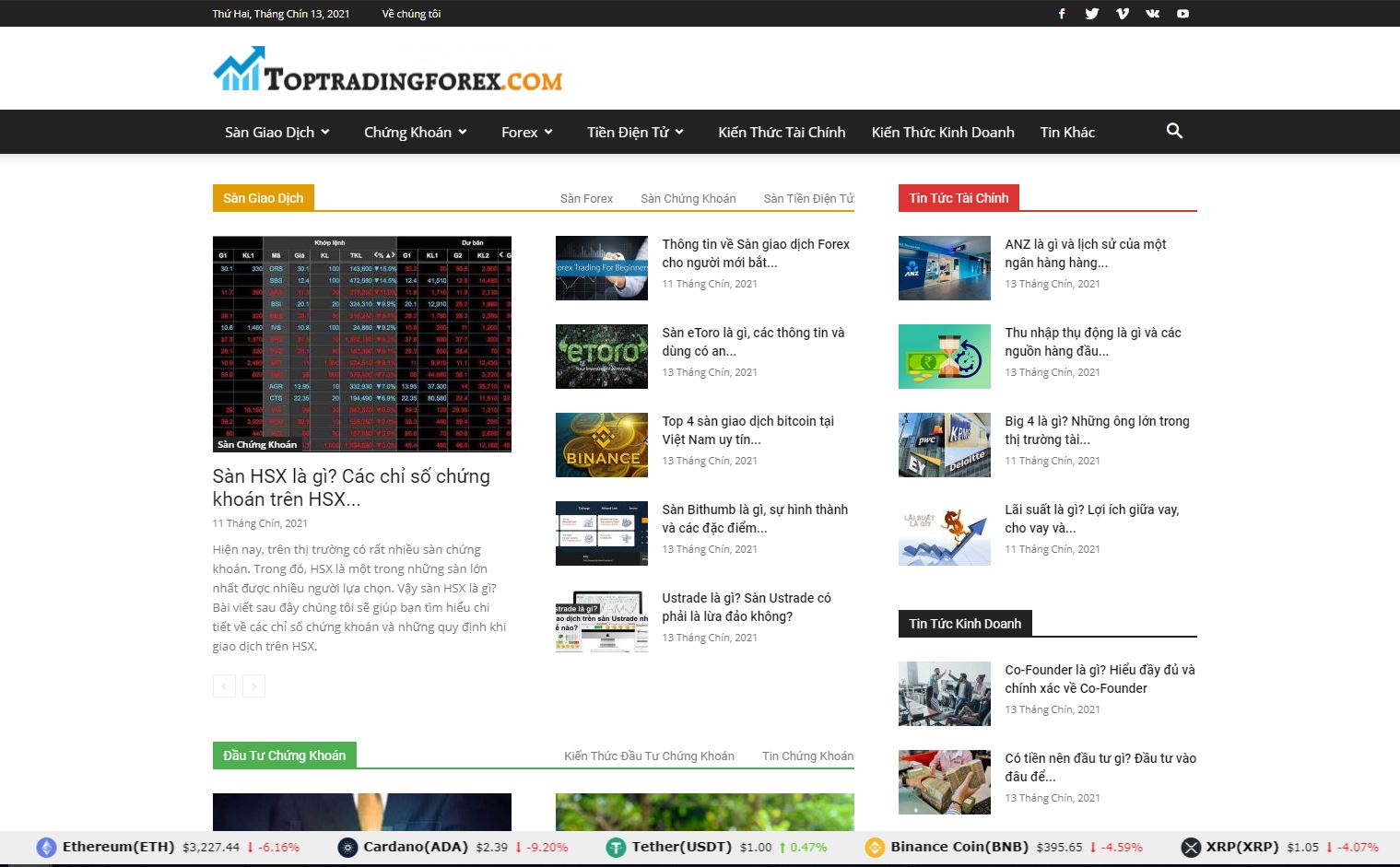Click the Ethereum coin icon in the ticker

coord(46,848)
